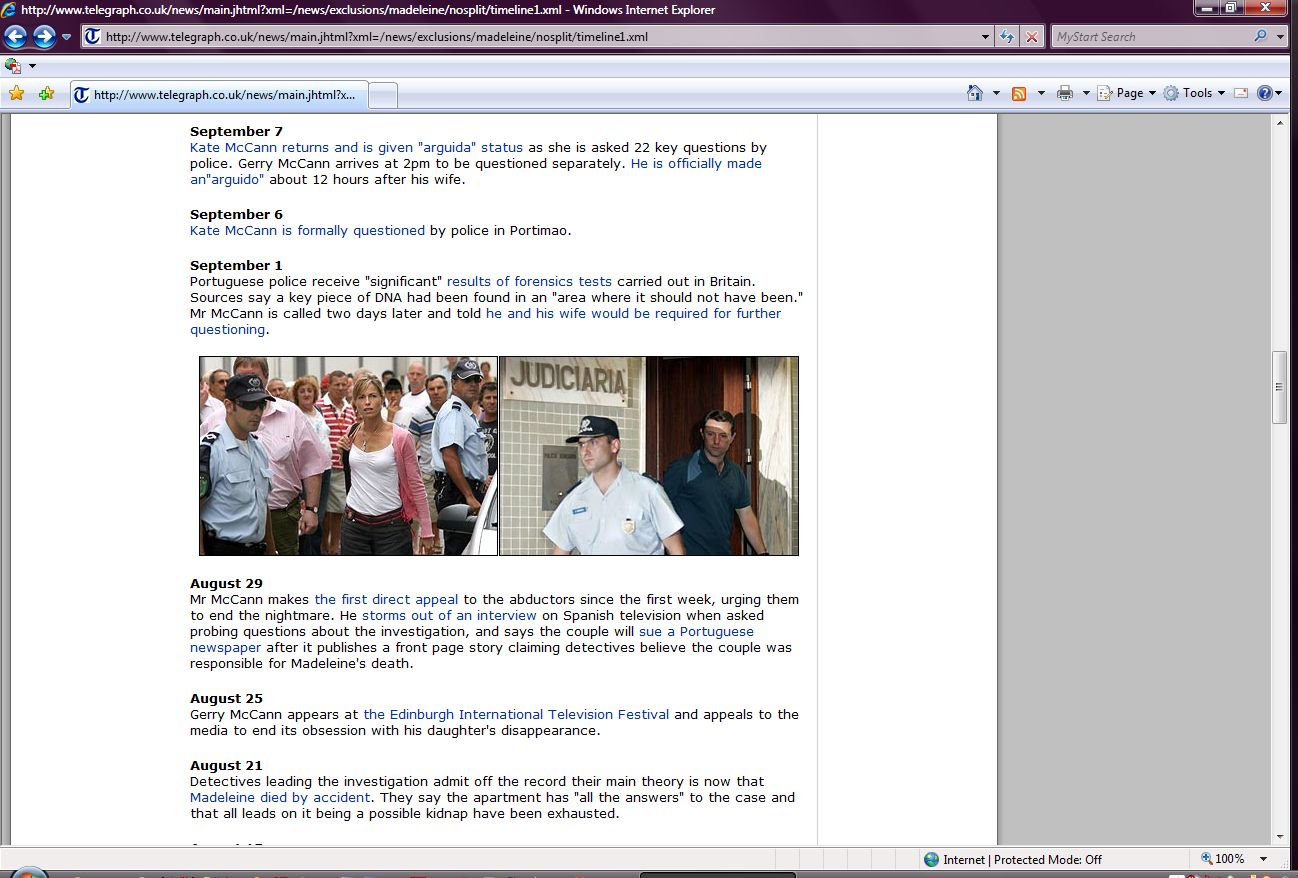Go to Home page icon
The image size is (1298, 878).
tap(975, 93)
